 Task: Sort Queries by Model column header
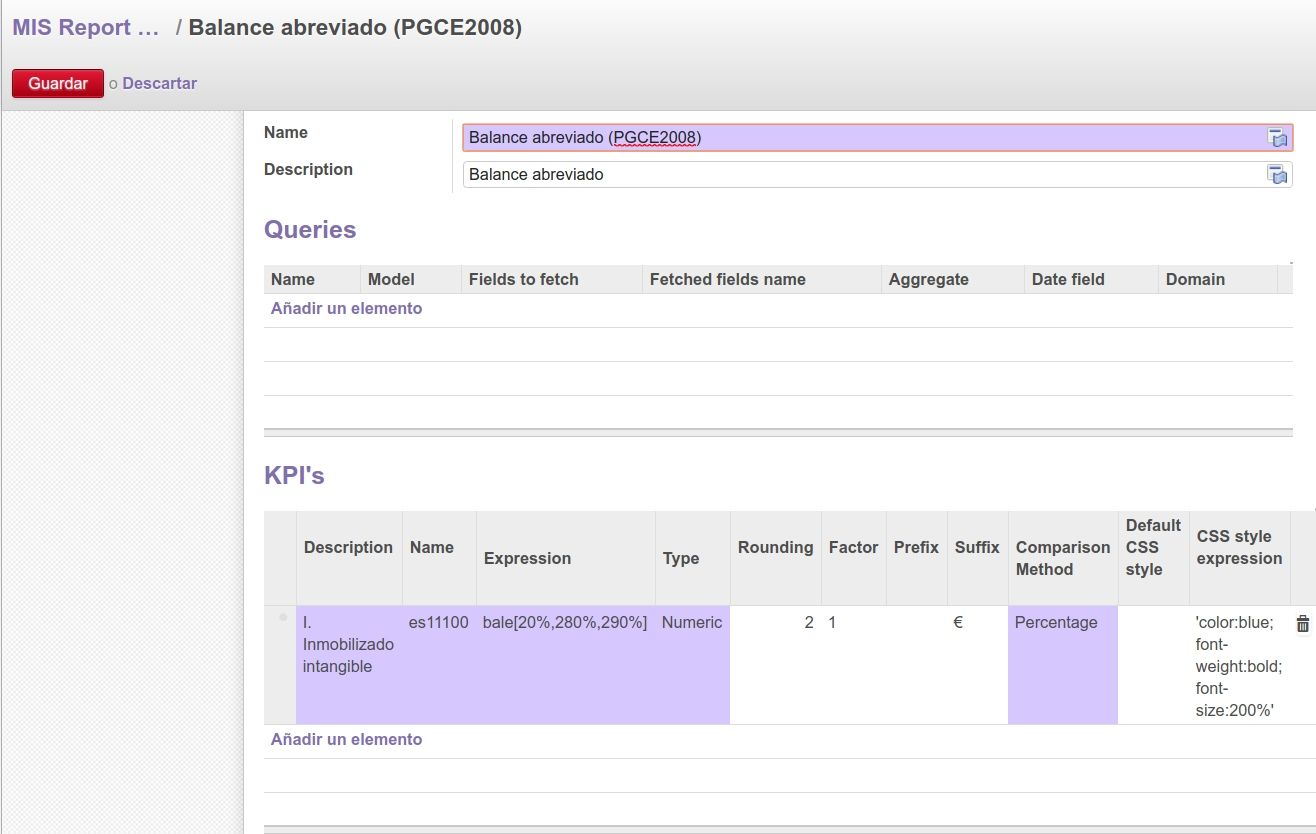(391, 280)
